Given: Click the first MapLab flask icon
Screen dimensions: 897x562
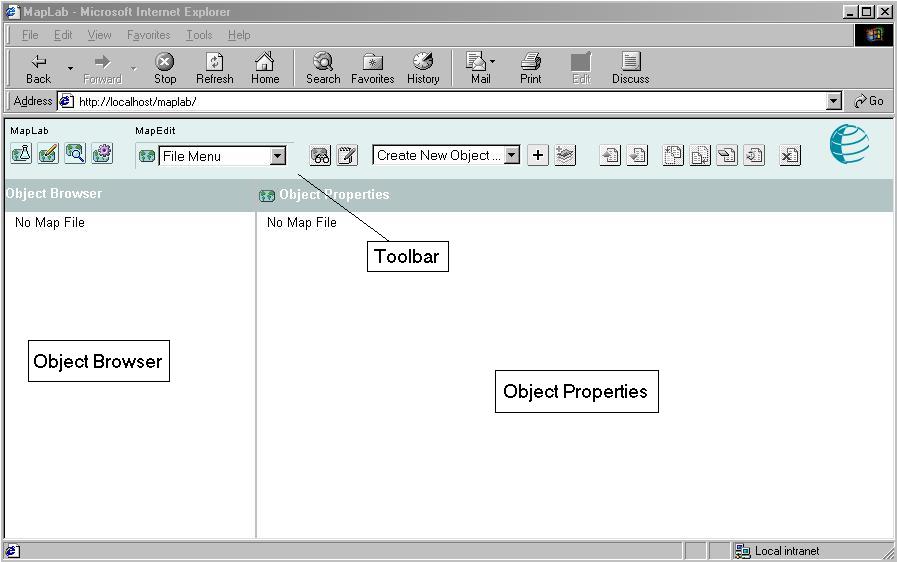Looking at the screenshot, I should pos(21,154).
